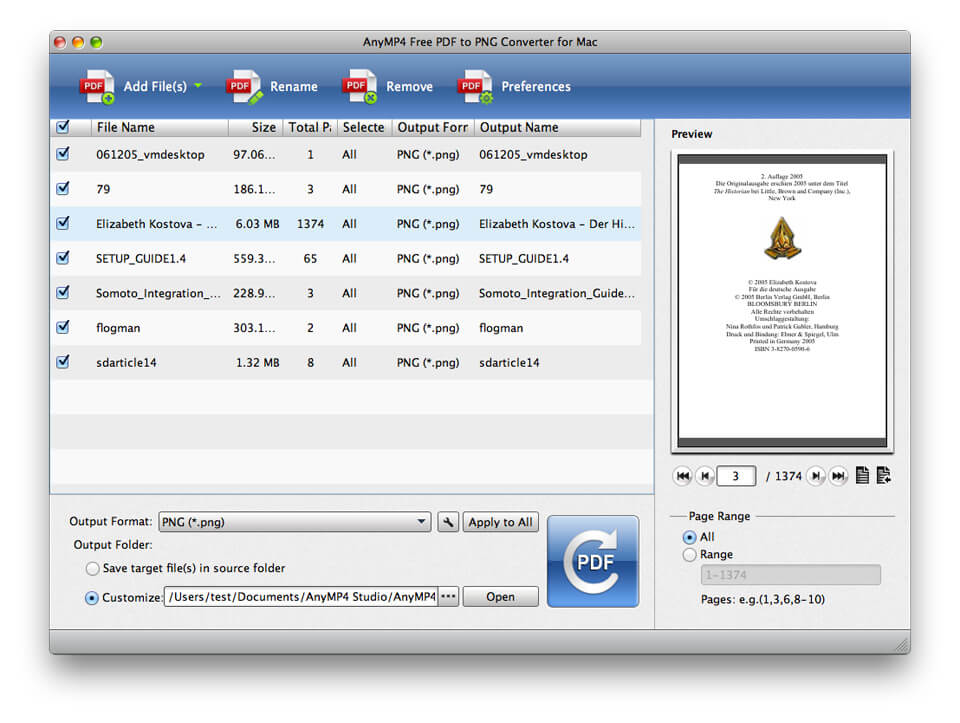Open Add File(s) via the PDF toolbar icon
The height and width of the screenshot is (723, 960).
(x=97, y=86)
